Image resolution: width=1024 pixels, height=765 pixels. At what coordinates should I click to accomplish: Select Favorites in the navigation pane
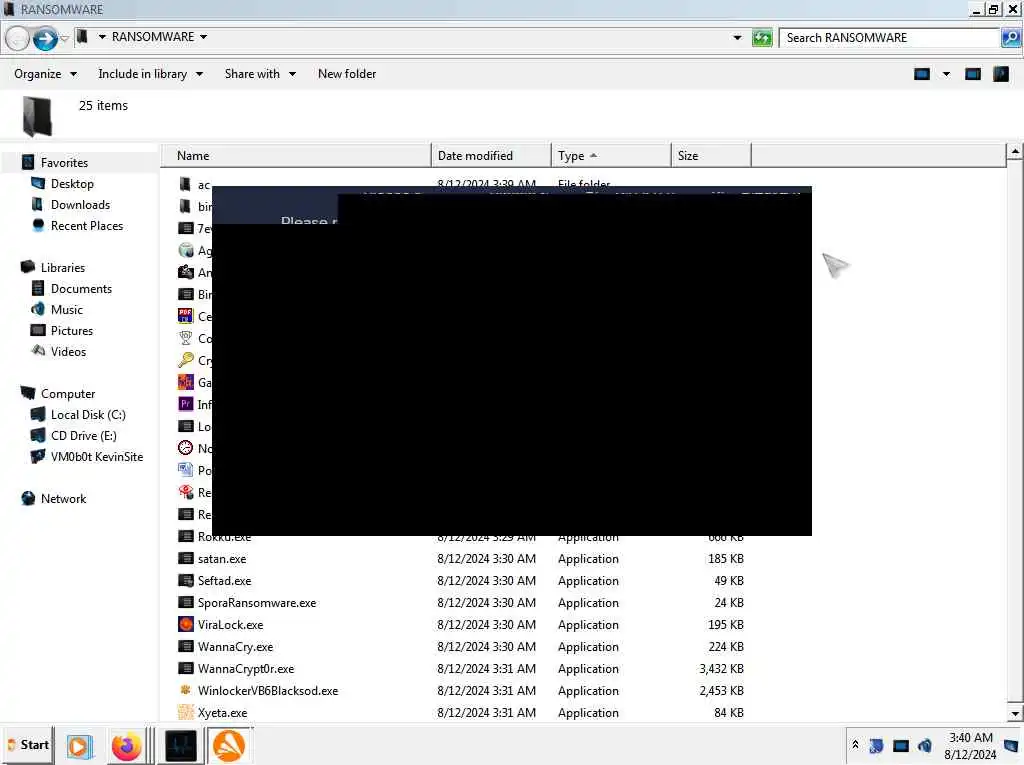[64, 162]
